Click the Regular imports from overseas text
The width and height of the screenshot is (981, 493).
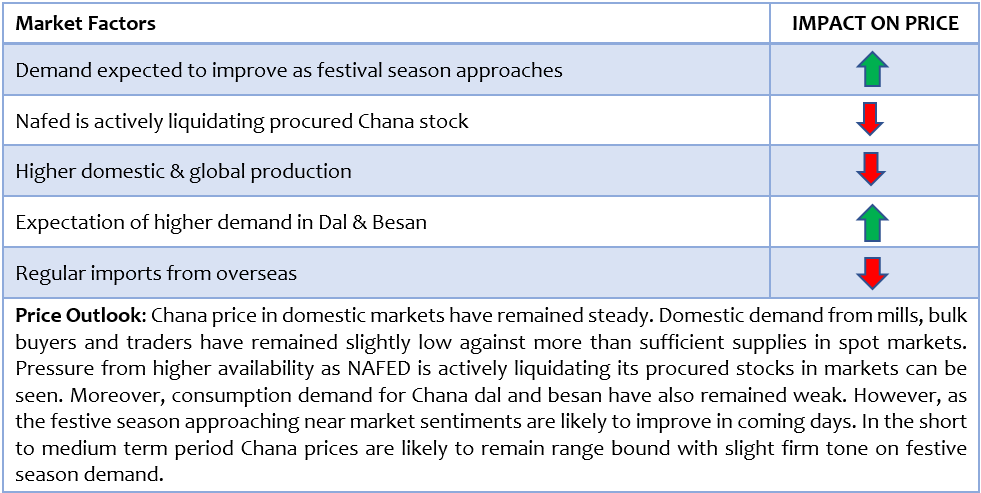click(x=156, y=273)
